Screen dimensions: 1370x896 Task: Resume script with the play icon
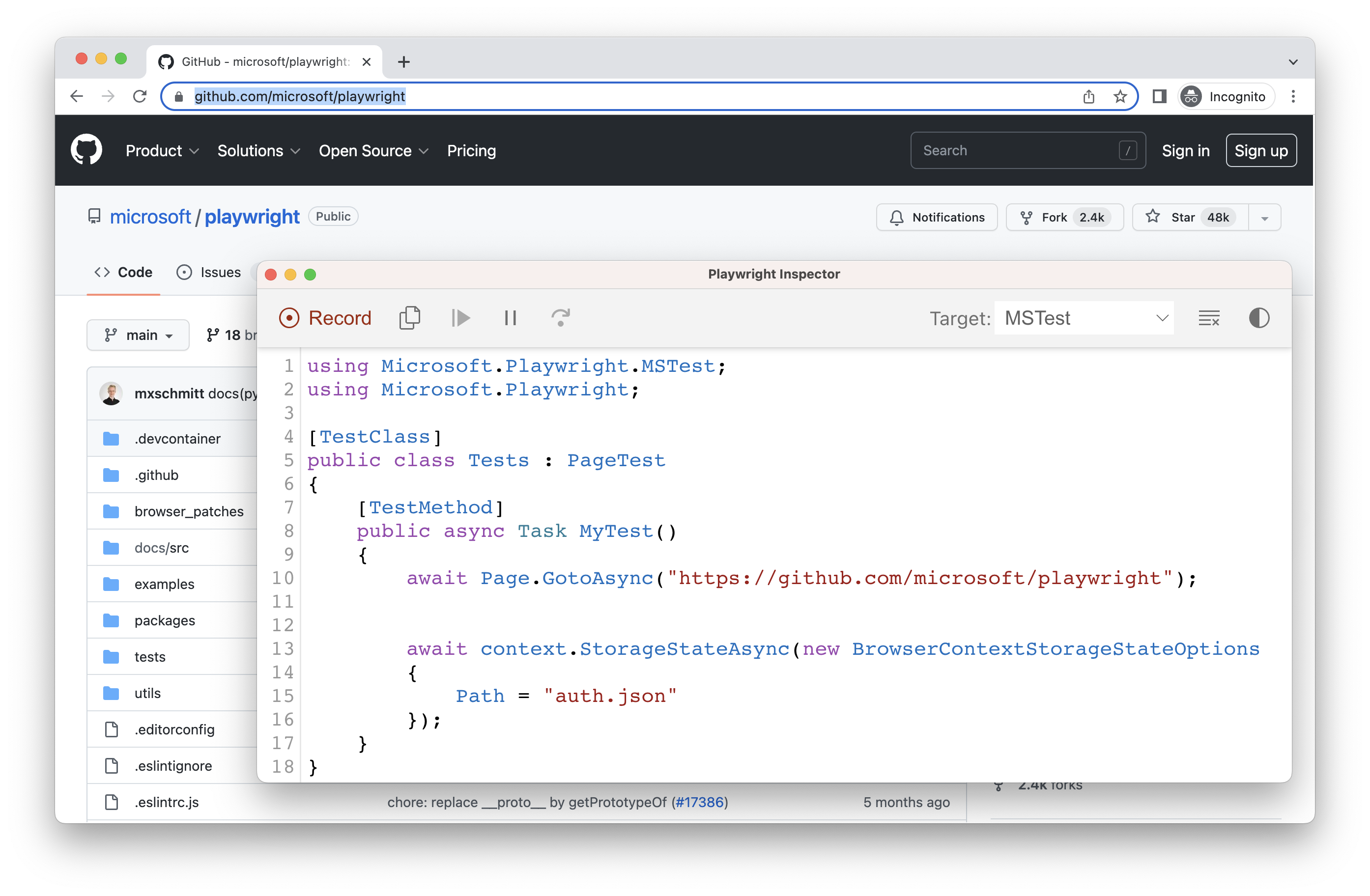460,318
